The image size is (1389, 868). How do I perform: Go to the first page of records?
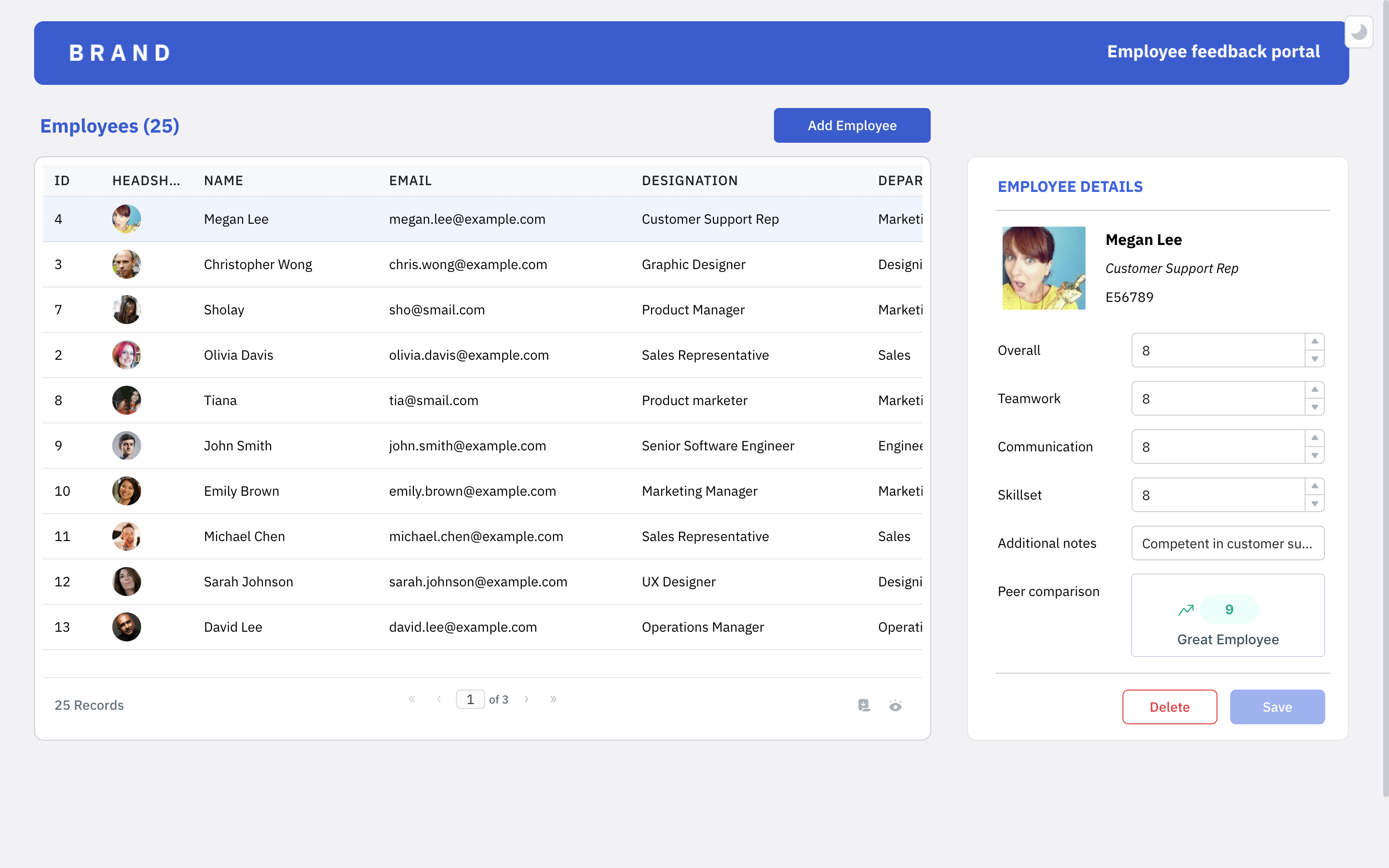[411, 699]
